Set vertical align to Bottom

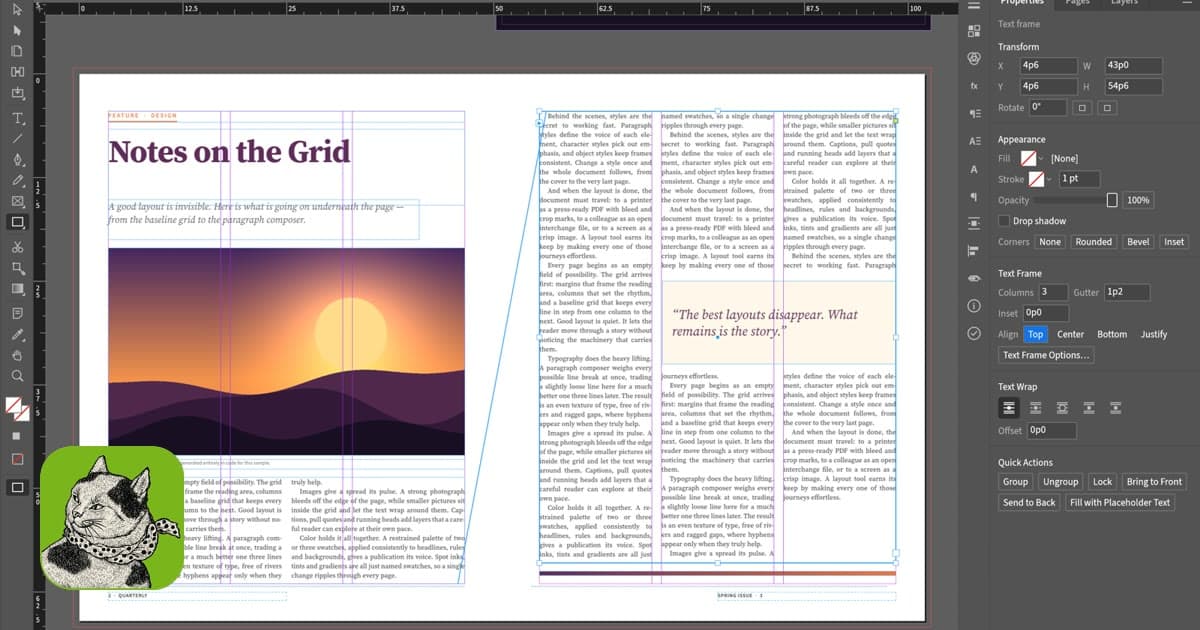point(1112,334)
